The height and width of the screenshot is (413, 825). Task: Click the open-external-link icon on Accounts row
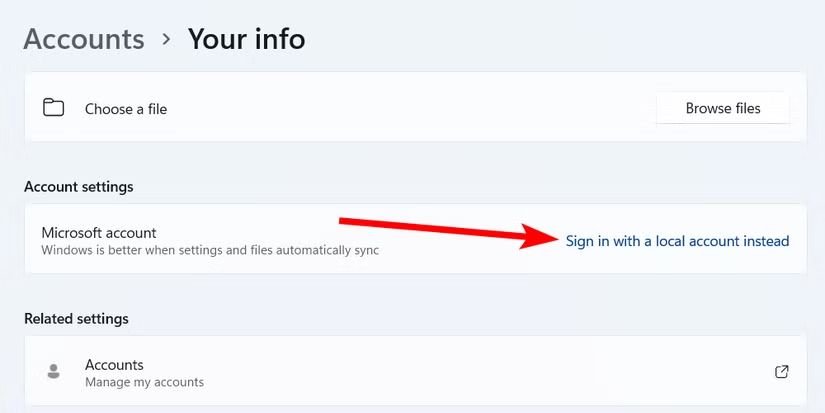(782, 372)
